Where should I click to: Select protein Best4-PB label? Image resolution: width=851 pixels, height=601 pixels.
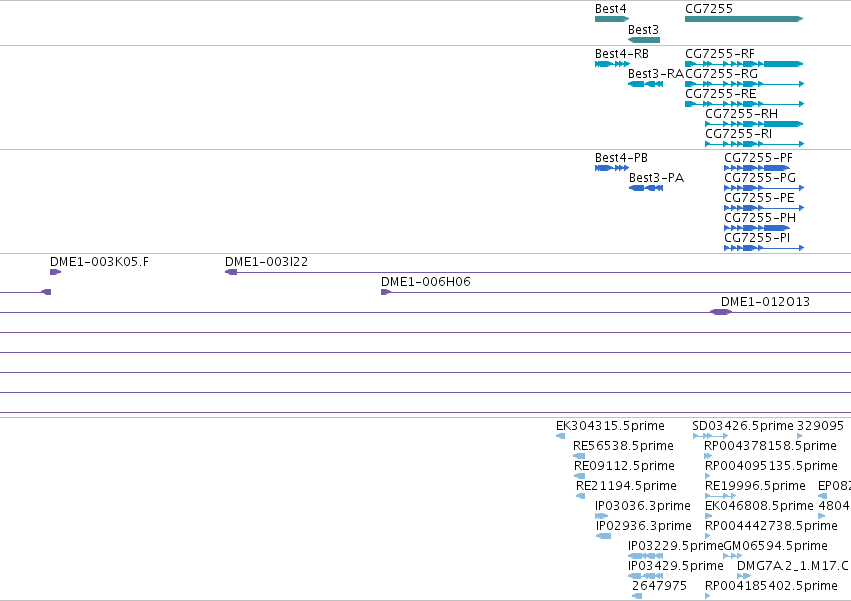coord(621,158)
